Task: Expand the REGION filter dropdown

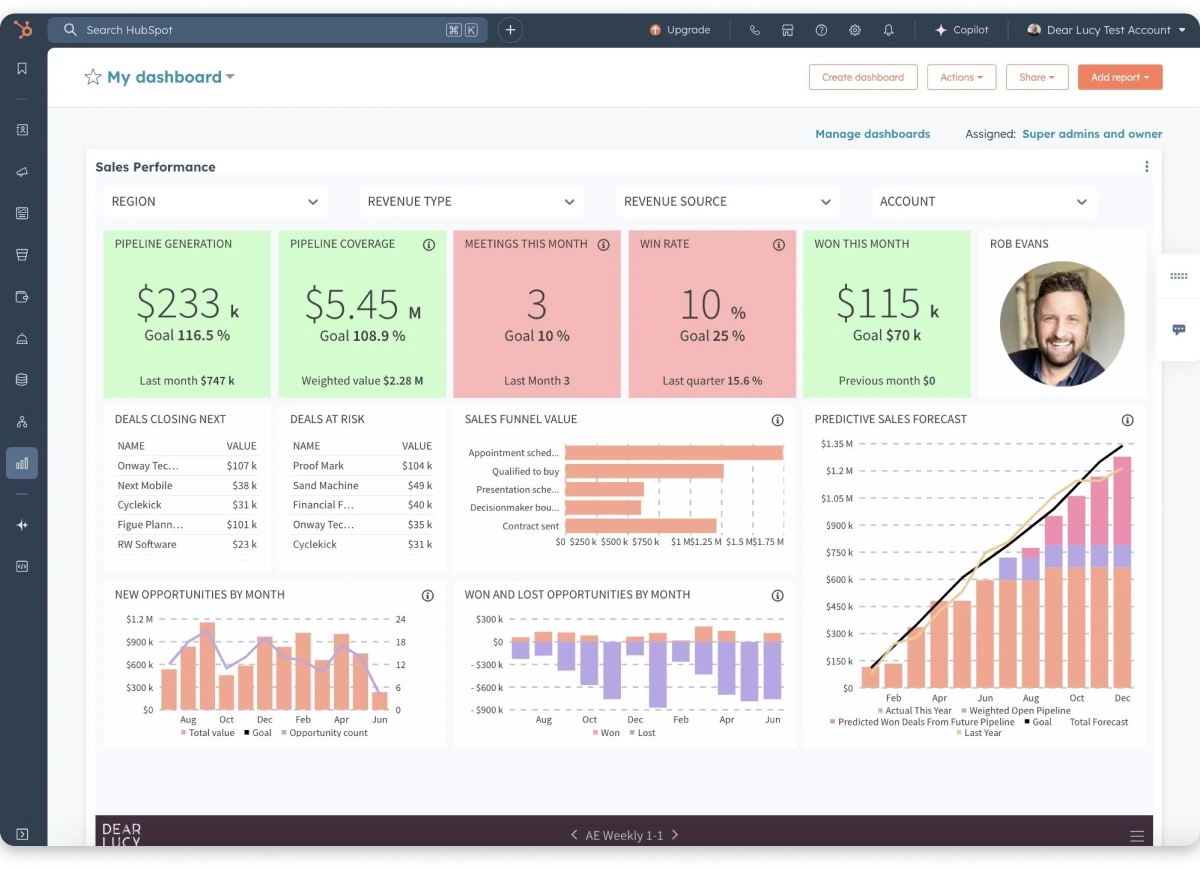Action: click(215, 202)
